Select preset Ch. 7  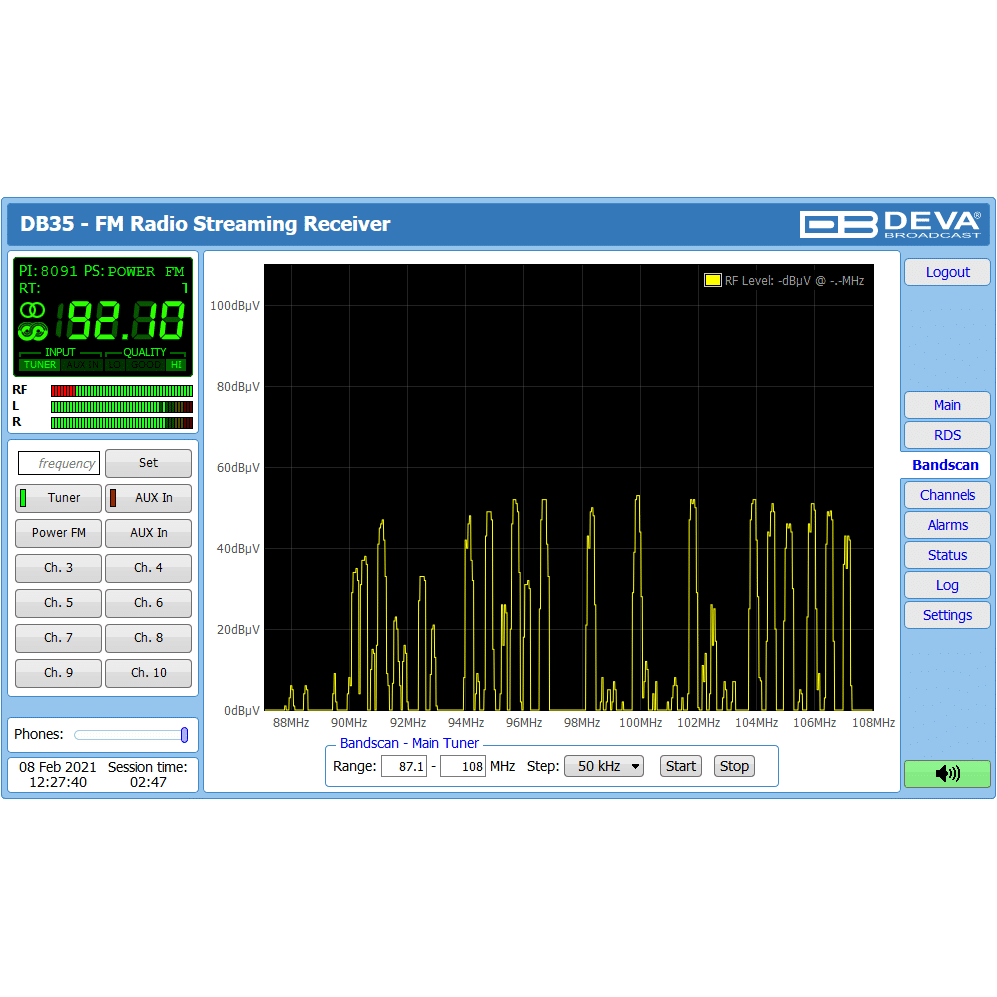tap(58, 638)
